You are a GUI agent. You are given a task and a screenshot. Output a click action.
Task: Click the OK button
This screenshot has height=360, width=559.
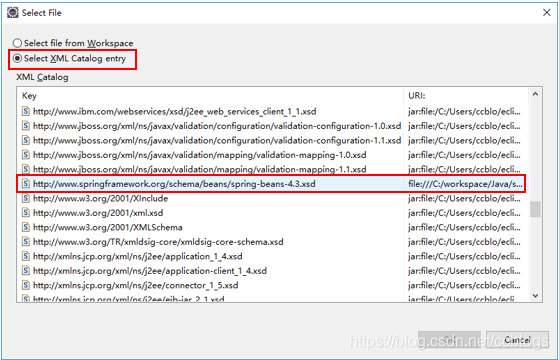click(x=449, y=340)
